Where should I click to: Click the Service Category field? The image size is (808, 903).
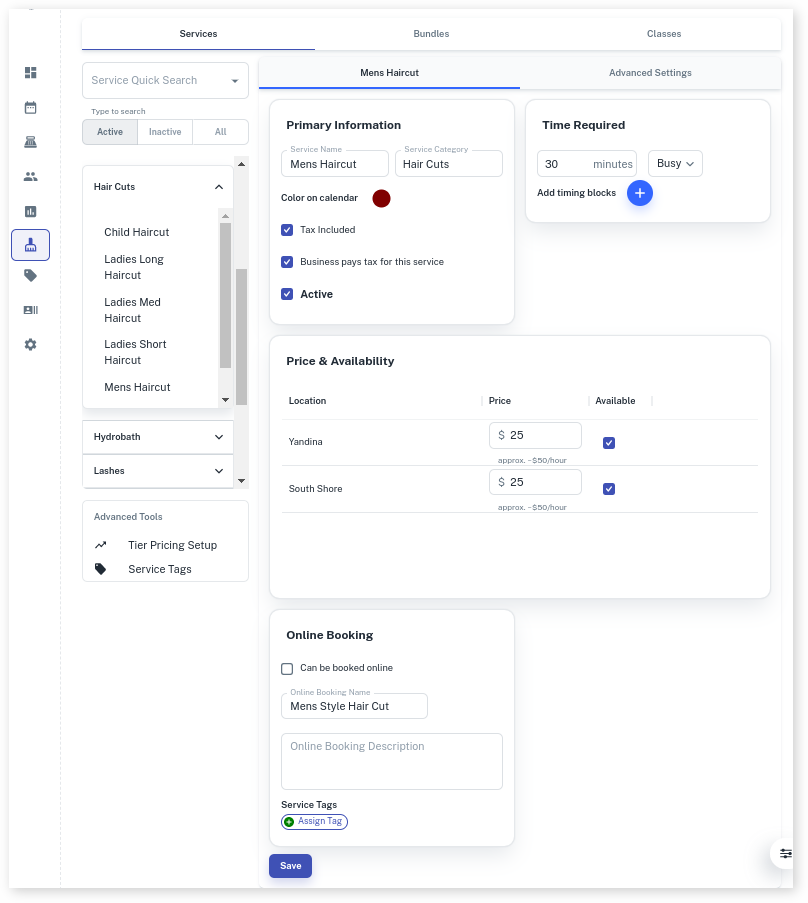(x=449, y=164)
